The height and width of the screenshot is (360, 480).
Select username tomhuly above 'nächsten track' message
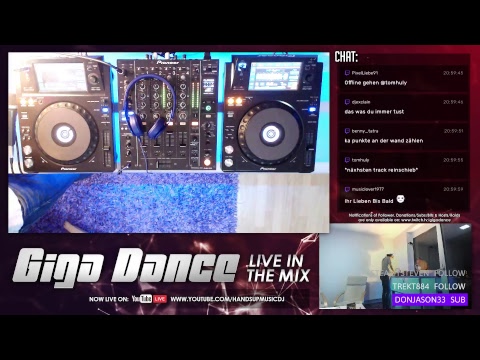pyautogui.click(x=360, y=160)
